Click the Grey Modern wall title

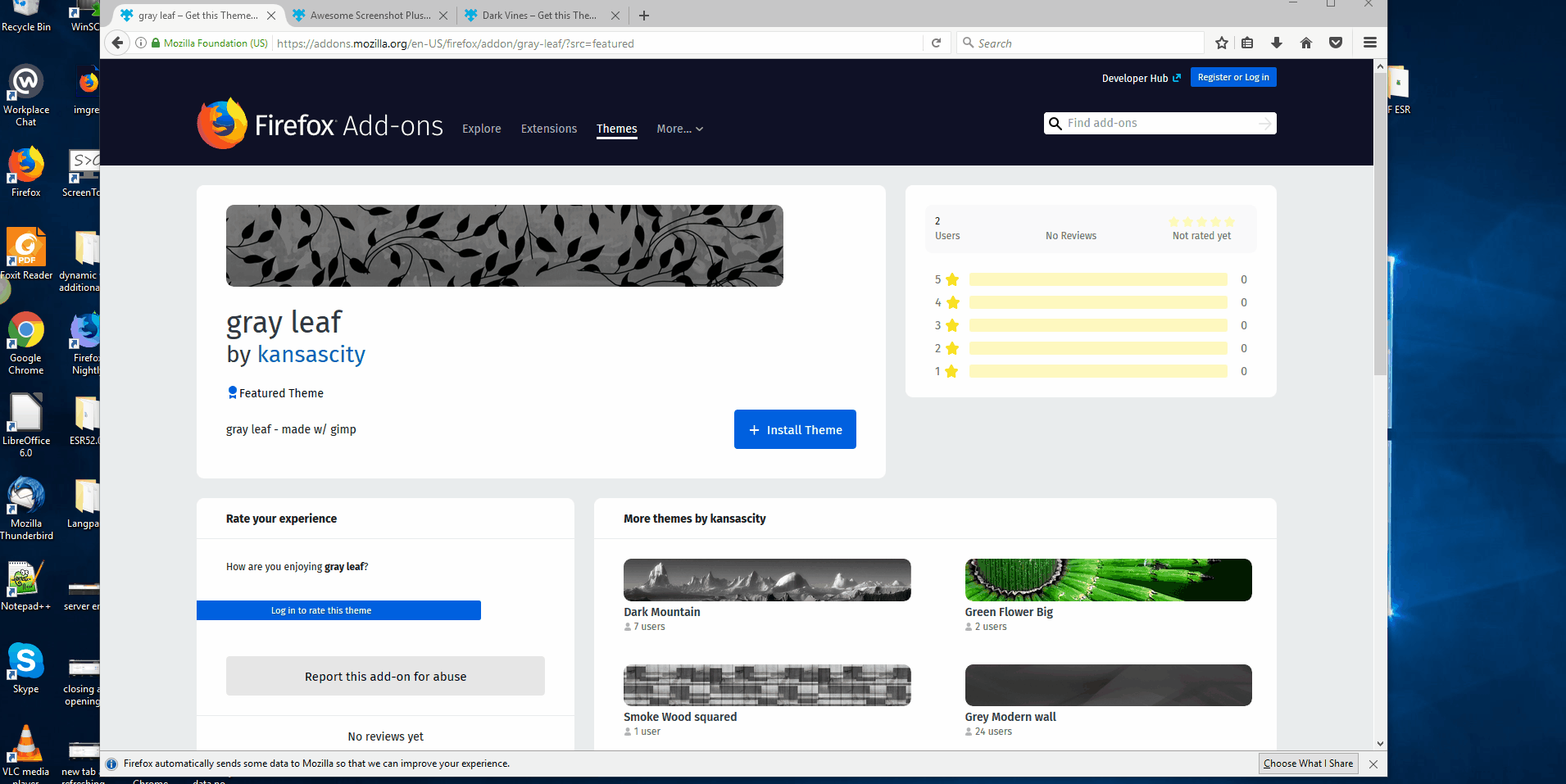click(1010, 717)
